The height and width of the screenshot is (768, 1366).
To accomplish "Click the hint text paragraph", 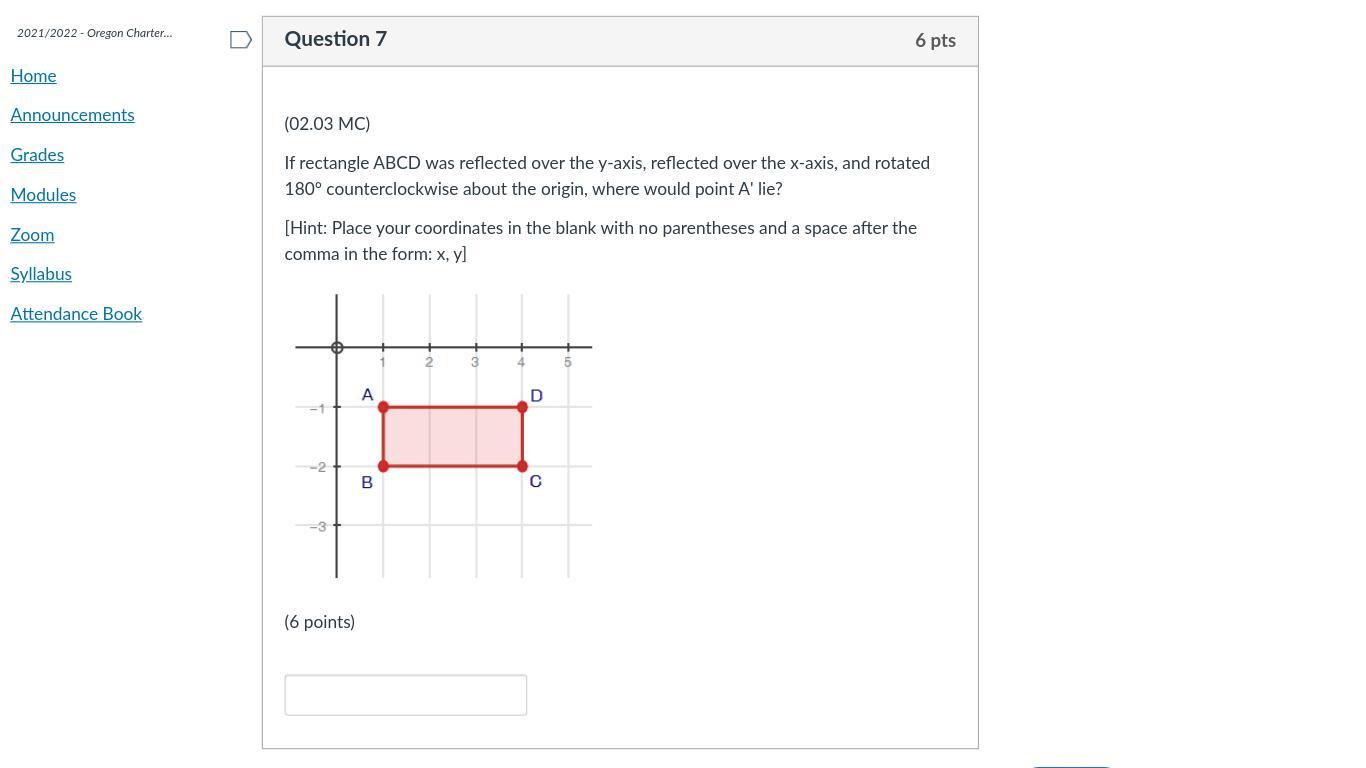I will pos(600,241).
